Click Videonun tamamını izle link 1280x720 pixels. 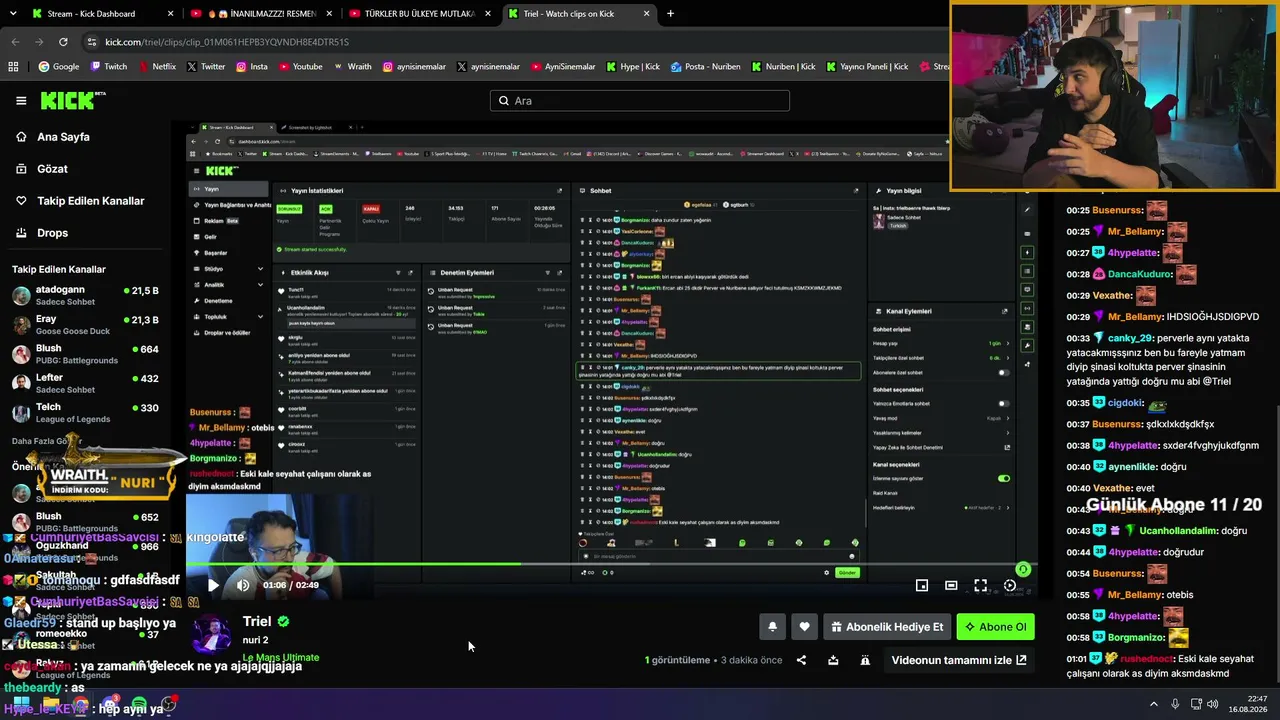tap(959, 660)
